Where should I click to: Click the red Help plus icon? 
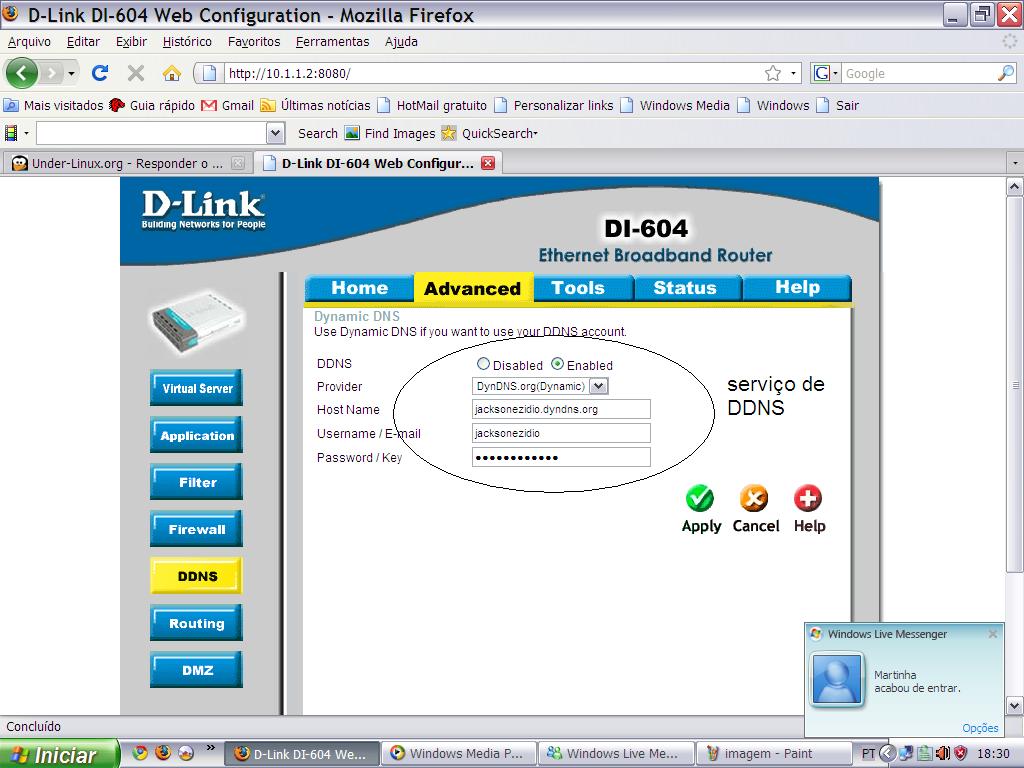coord(808,499)
